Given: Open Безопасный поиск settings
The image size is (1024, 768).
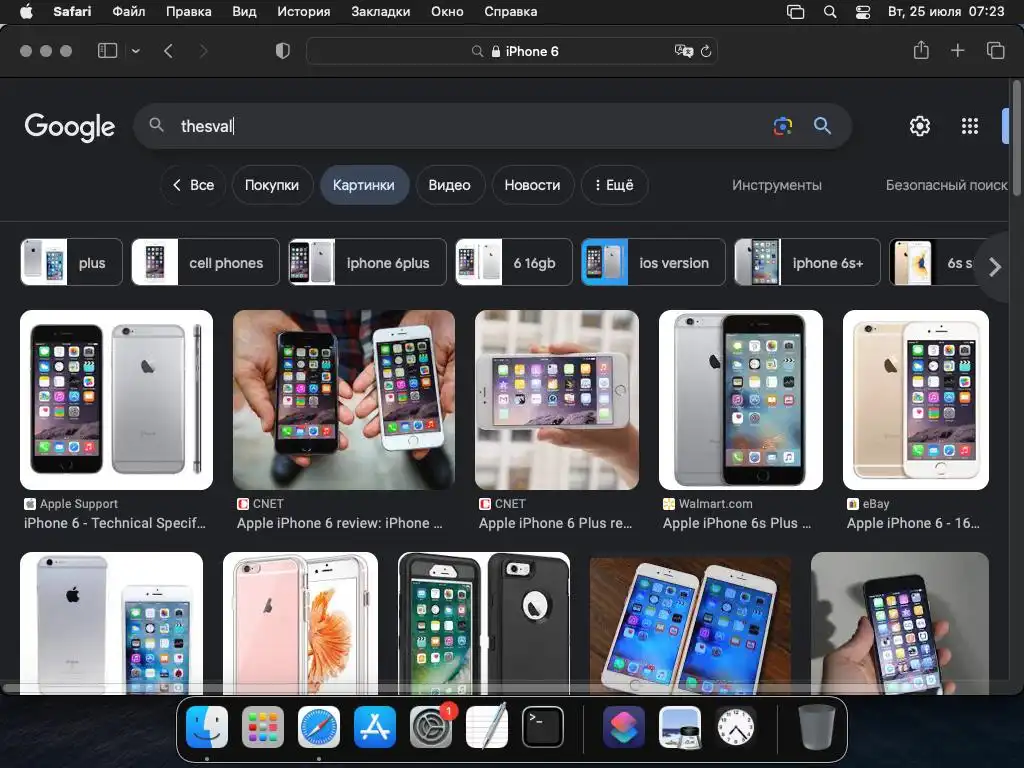Looking at the screenshot, I should pyautogui.click(x=946, y=185).
